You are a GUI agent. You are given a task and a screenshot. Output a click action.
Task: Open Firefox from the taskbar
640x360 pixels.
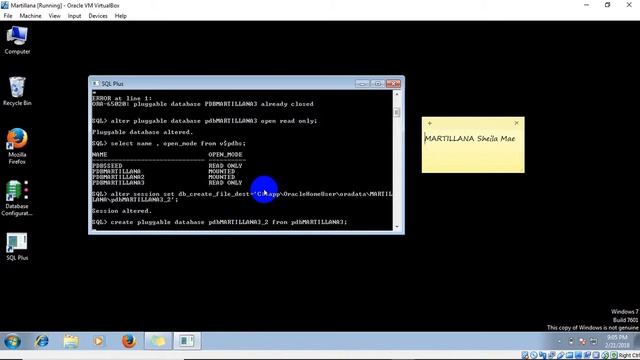coord(129,341)
